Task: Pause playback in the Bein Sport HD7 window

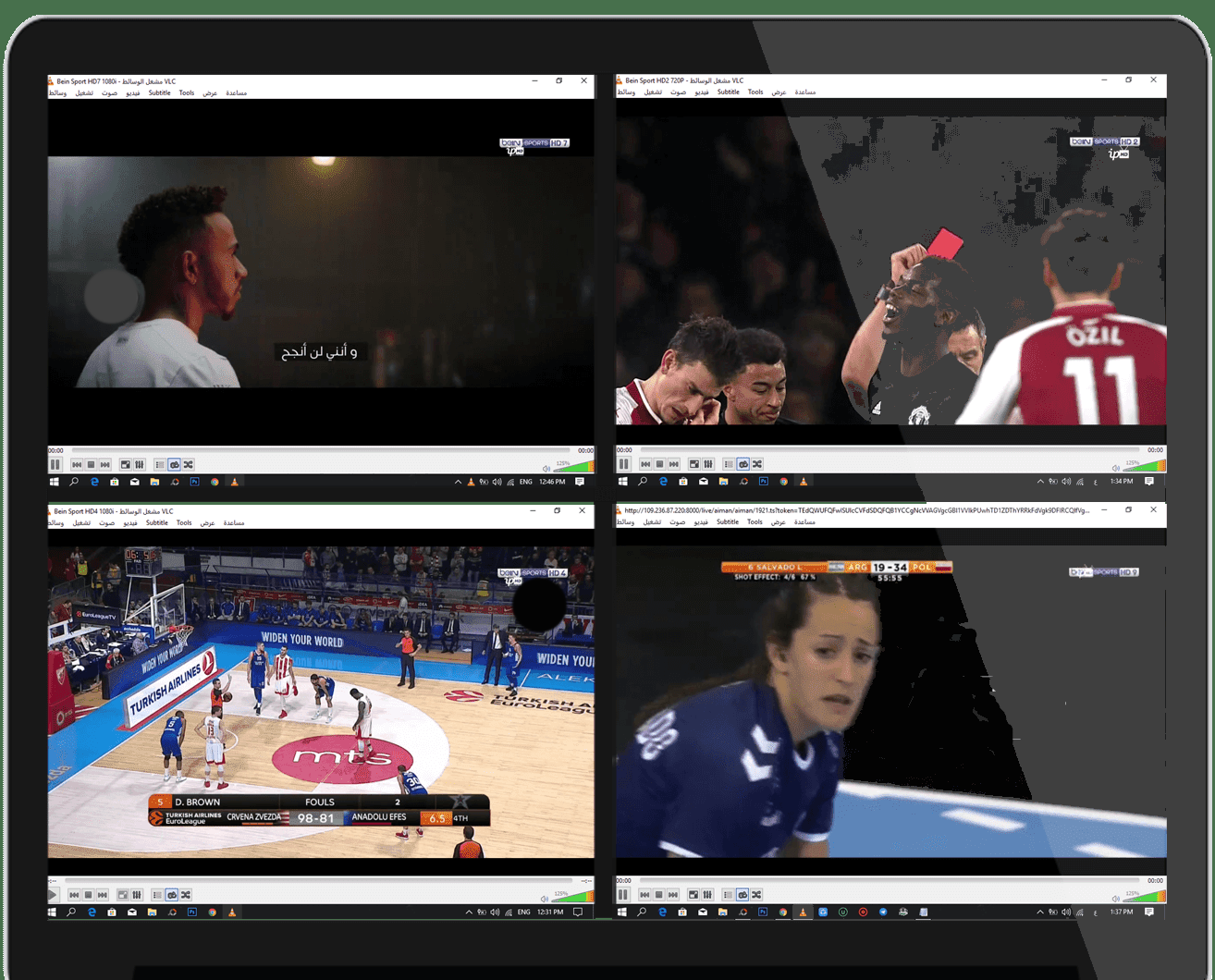Action: 55,464
